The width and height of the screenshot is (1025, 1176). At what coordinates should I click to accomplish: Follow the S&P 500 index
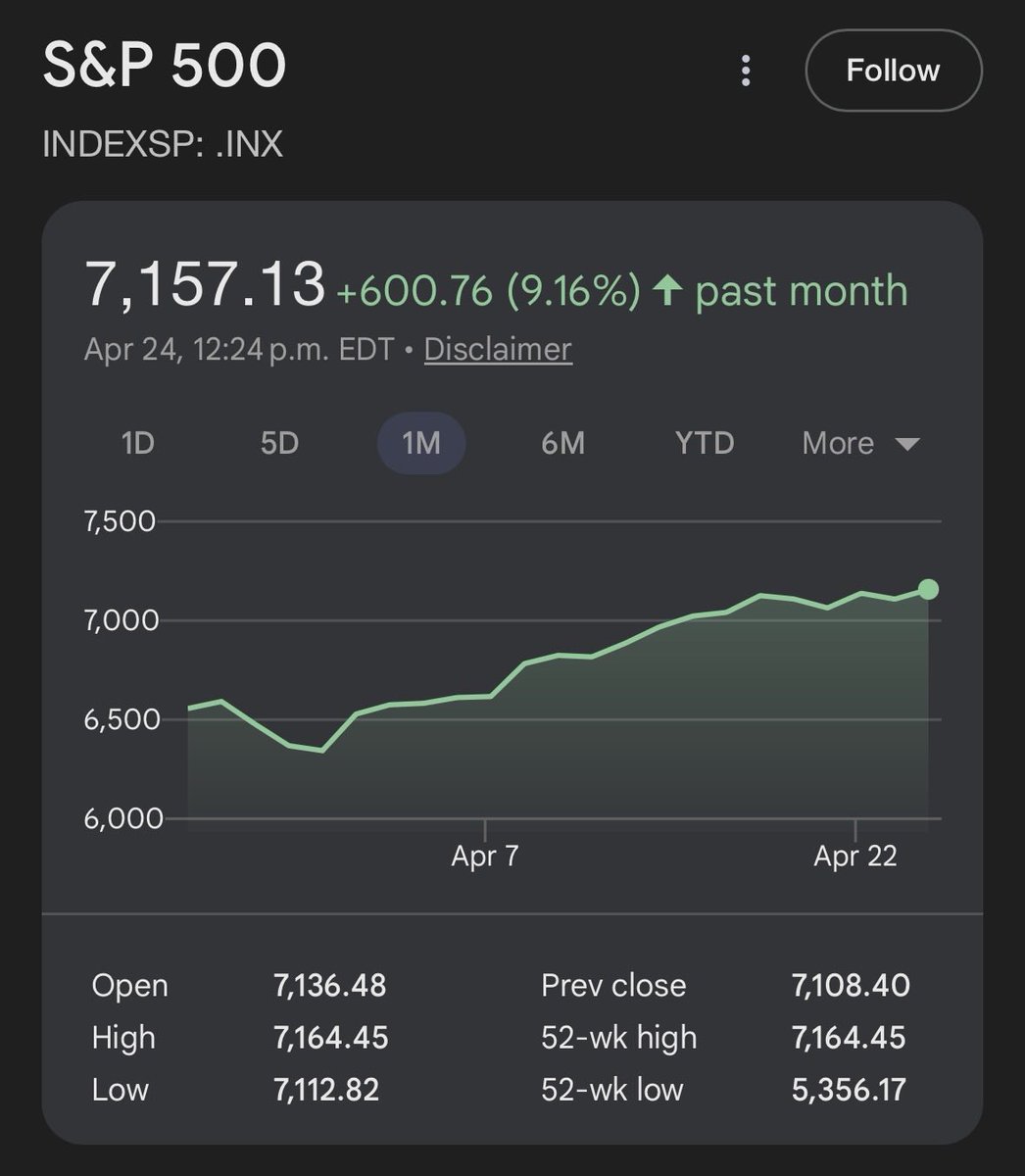(x=893, y=71)
